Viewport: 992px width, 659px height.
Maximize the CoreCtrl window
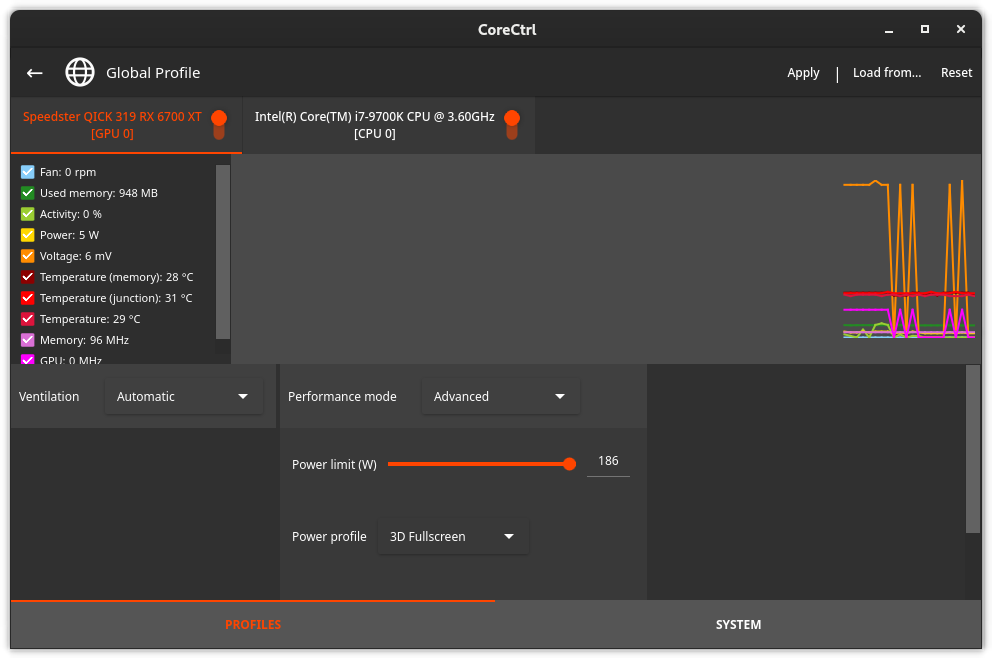[925, 29]
